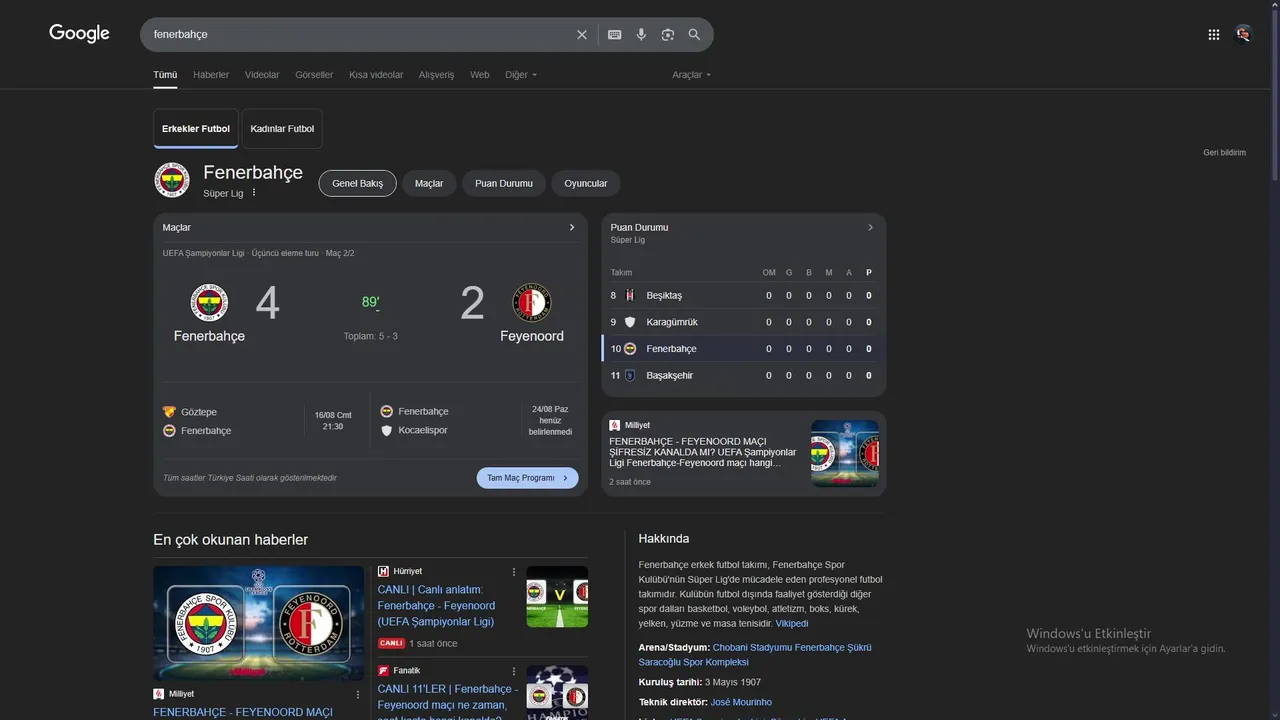The width and height of the screenshot is (1280, 720).
Task: Select Maçlar chip
Action: (429, 184)
